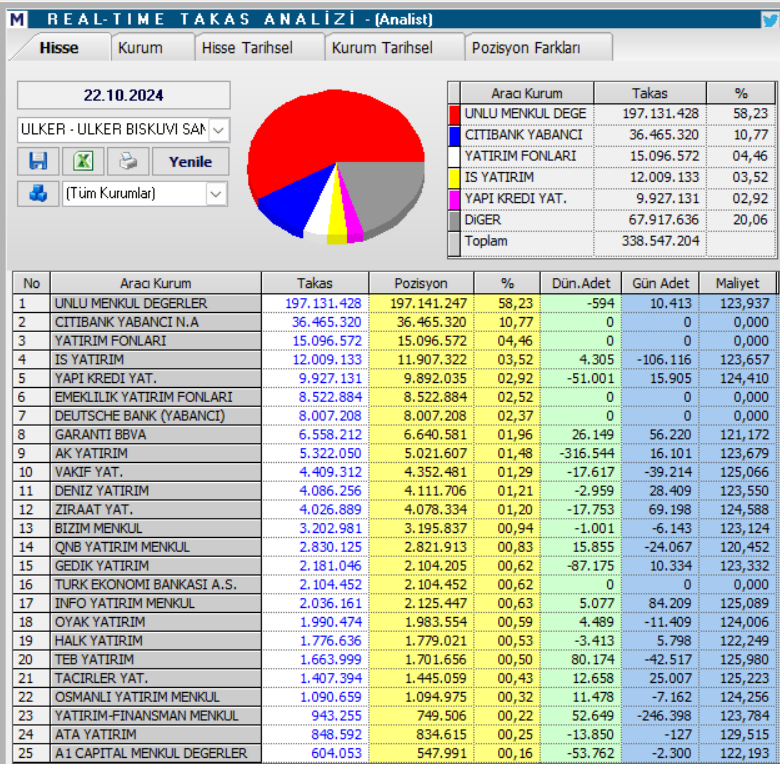Click the printer icon
Image resolution: width=780 pixels, height=764 pixels.
coord(128,162)
